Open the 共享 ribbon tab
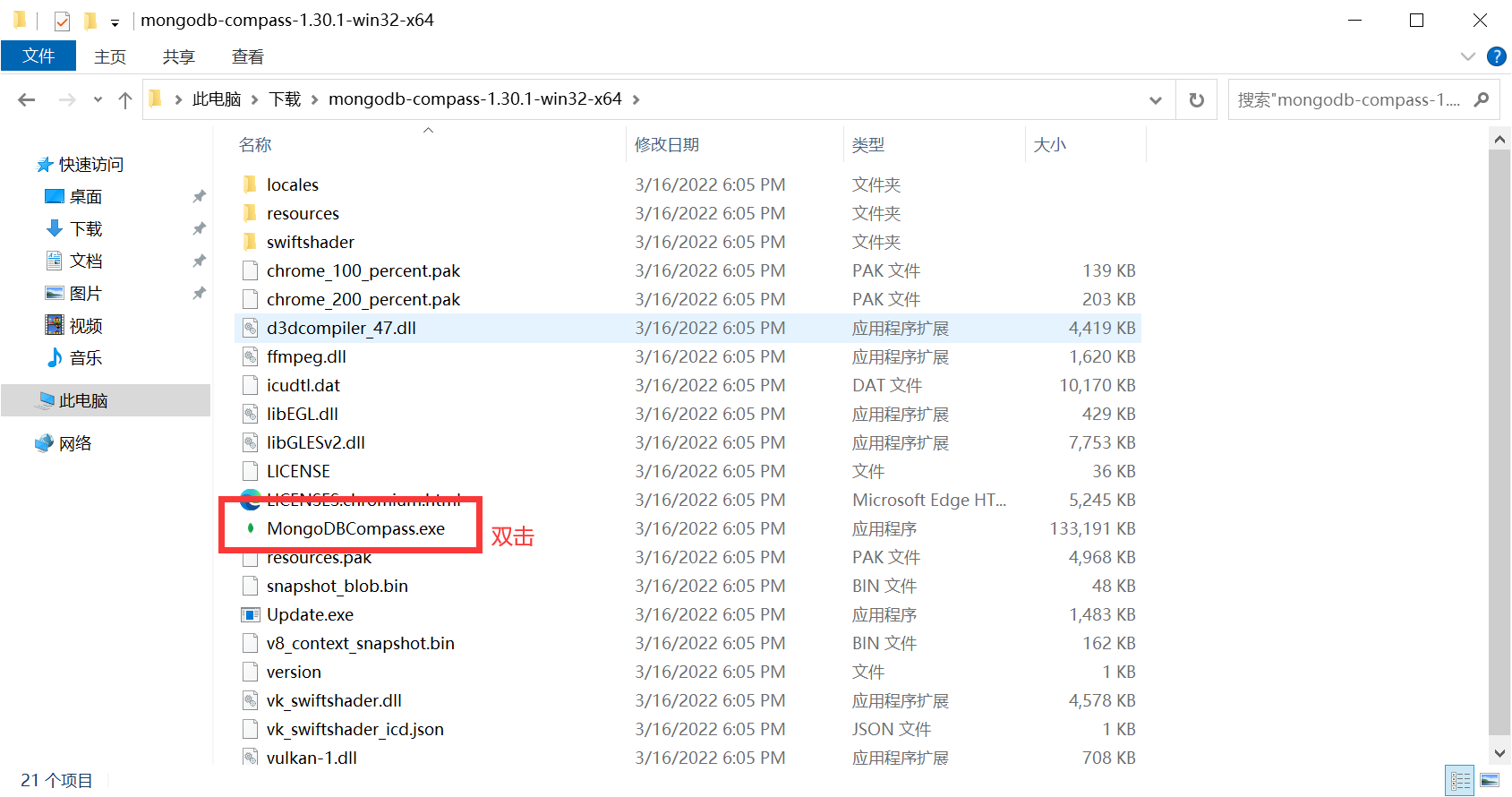This screenshot has height=797, width=1512. [x=179, y=56]
